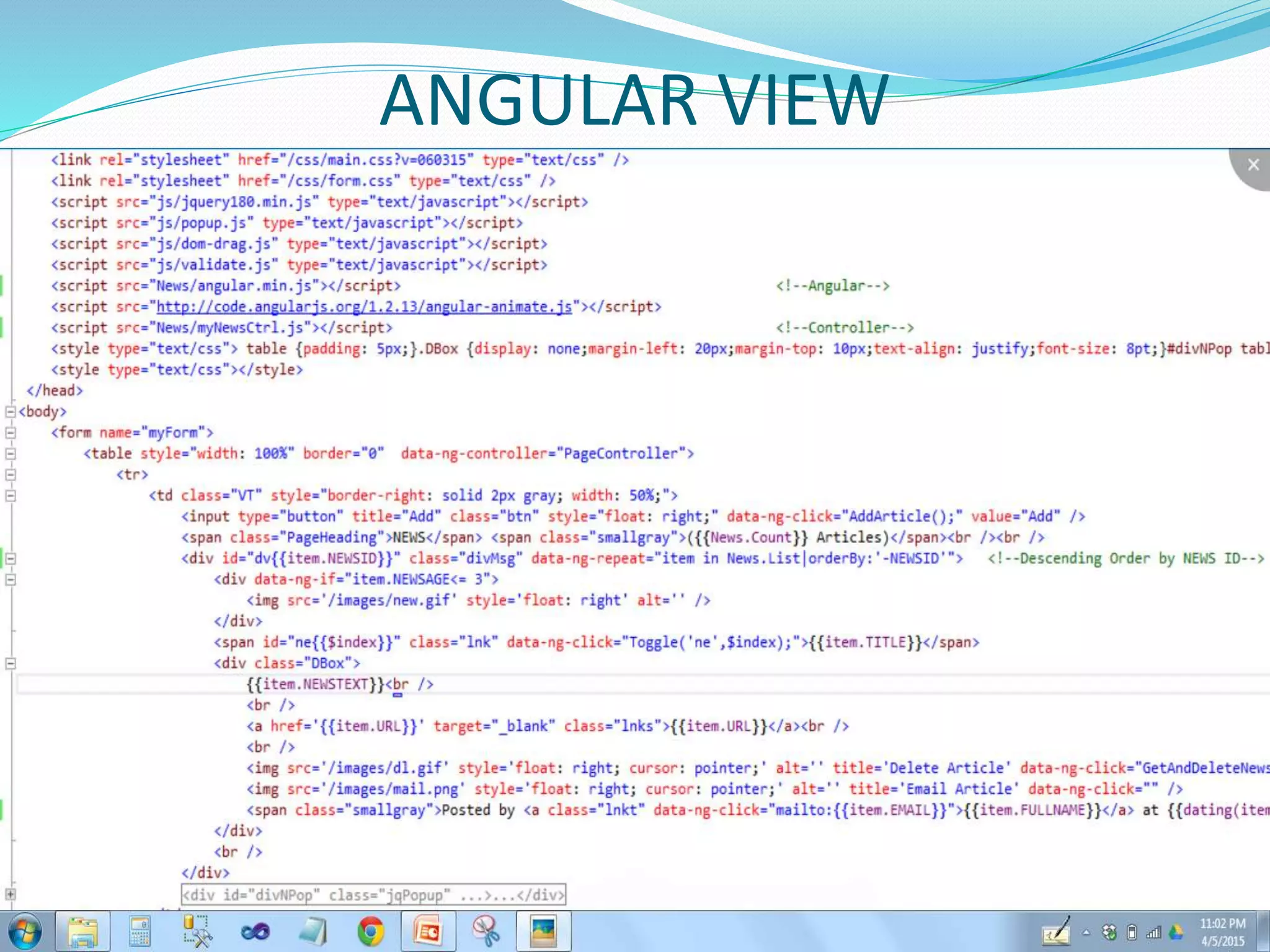The image size is (1270, 952).
Task: Open the Snipping Tool taskbar icon
Action: [x=486, y=932]
